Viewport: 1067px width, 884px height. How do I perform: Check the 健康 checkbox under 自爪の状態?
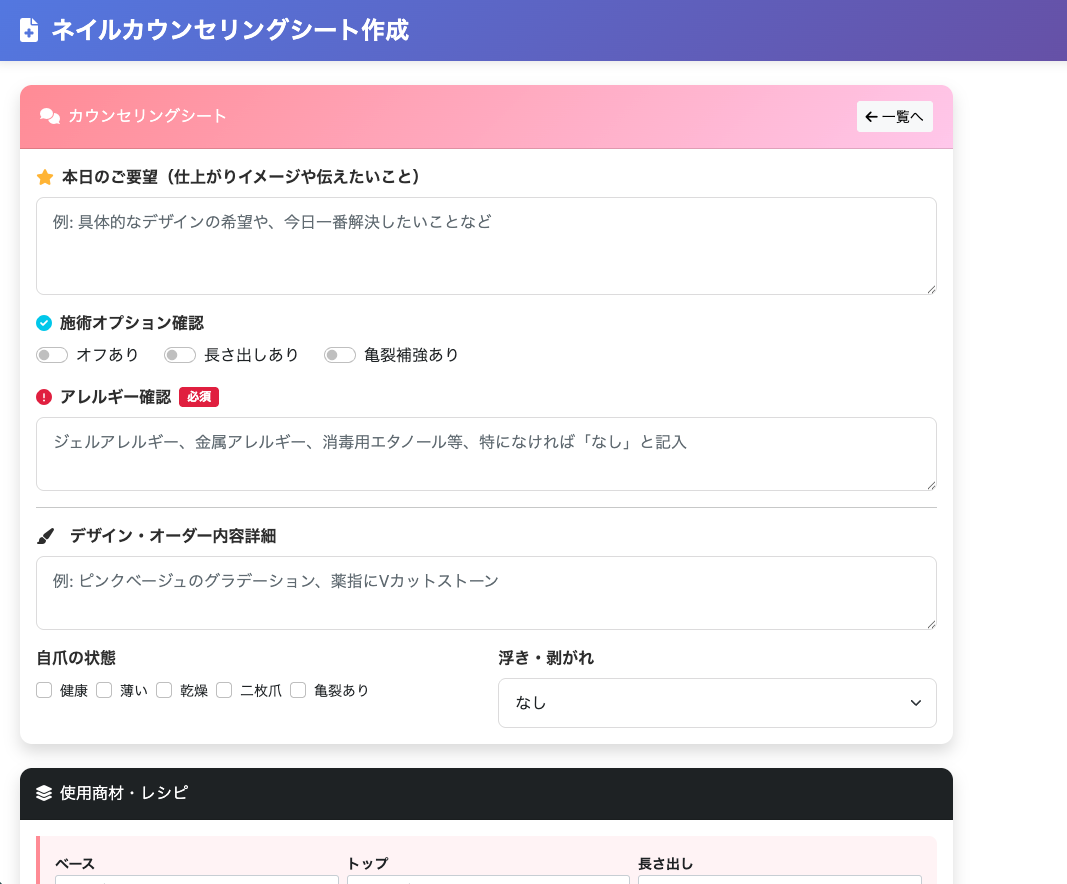[x=44, y=690]
